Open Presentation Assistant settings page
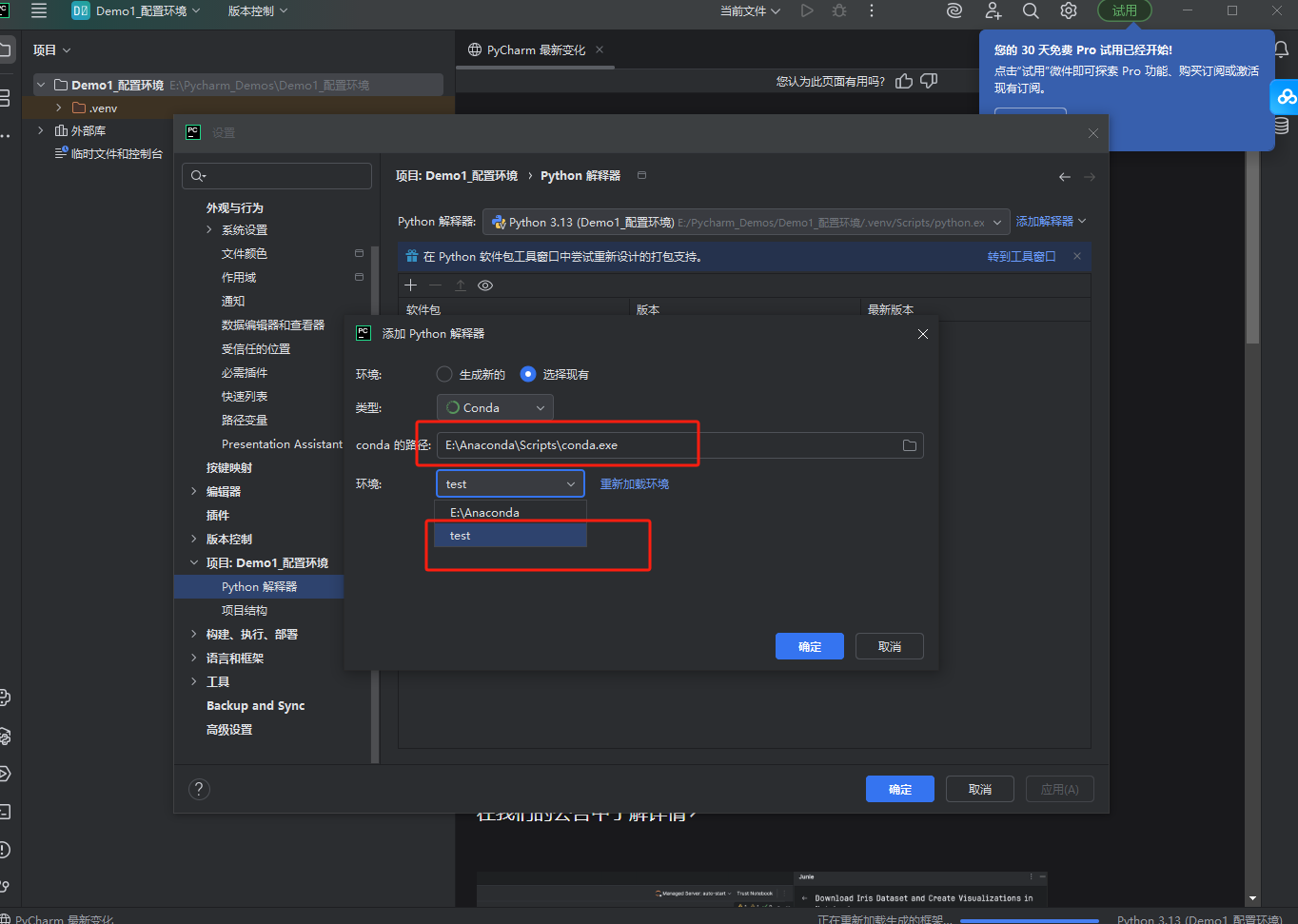 point(282,443)
